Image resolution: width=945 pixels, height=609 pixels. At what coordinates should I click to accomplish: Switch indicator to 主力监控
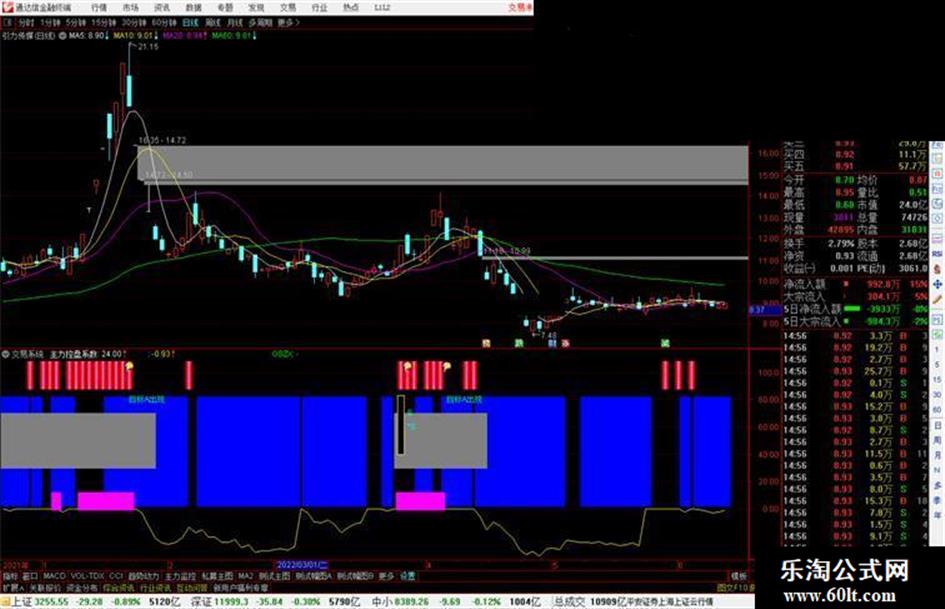coord(180,576)
